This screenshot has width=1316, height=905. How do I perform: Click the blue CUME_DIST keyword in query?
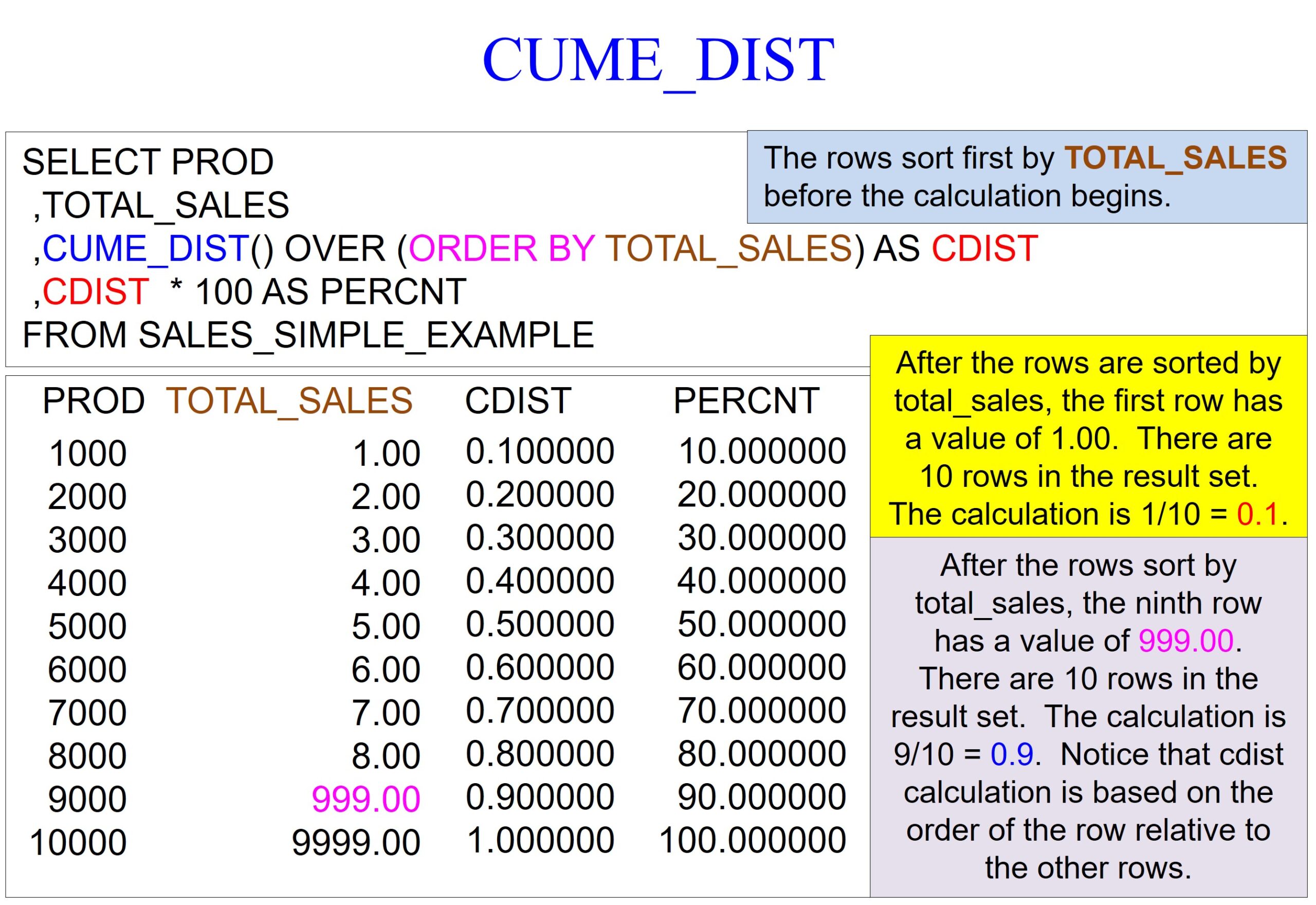145,249
